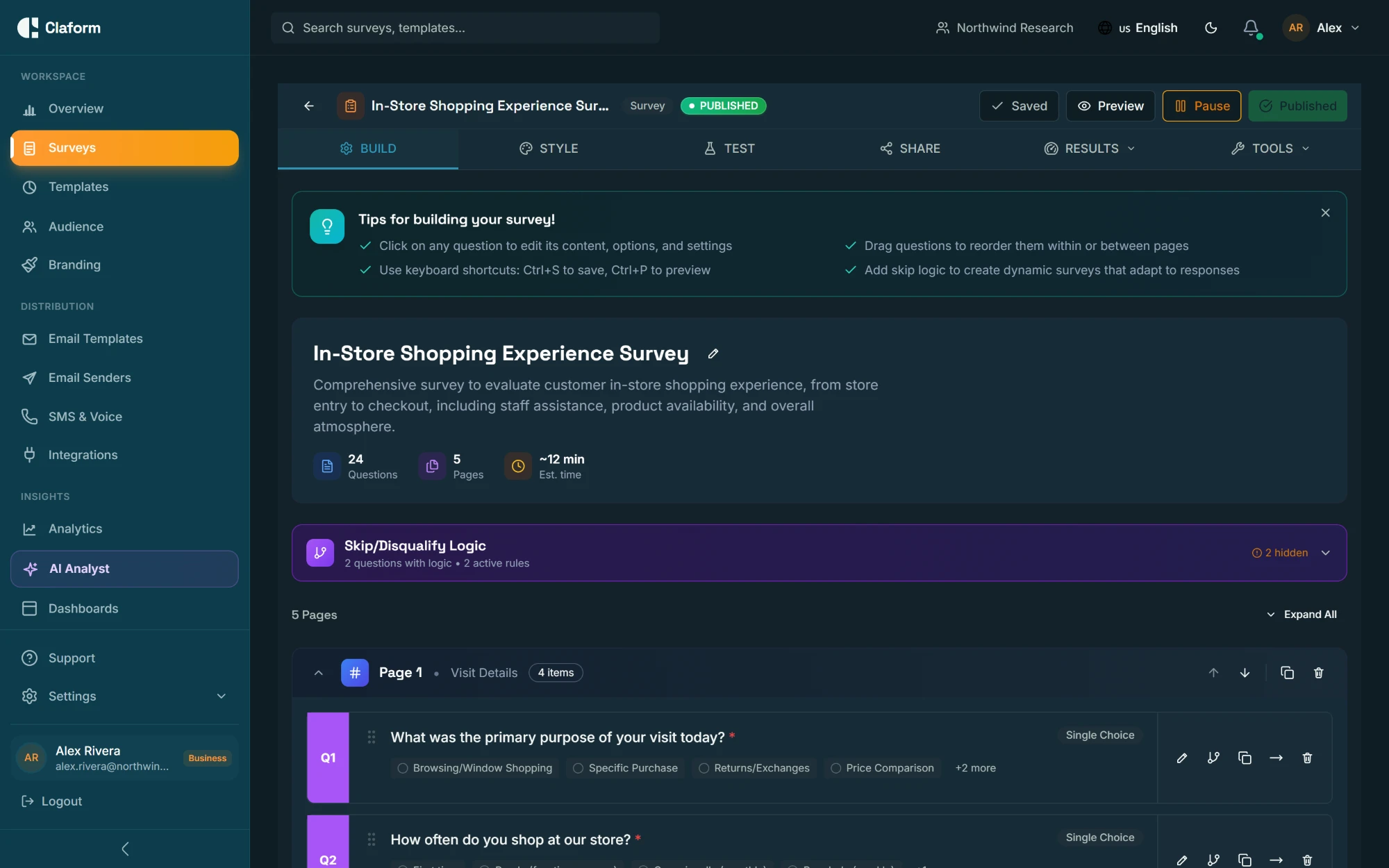Viewport: 1389px width, 868px height.
Task: Open Alex user account dropdown
Action: click(1322, 28)
